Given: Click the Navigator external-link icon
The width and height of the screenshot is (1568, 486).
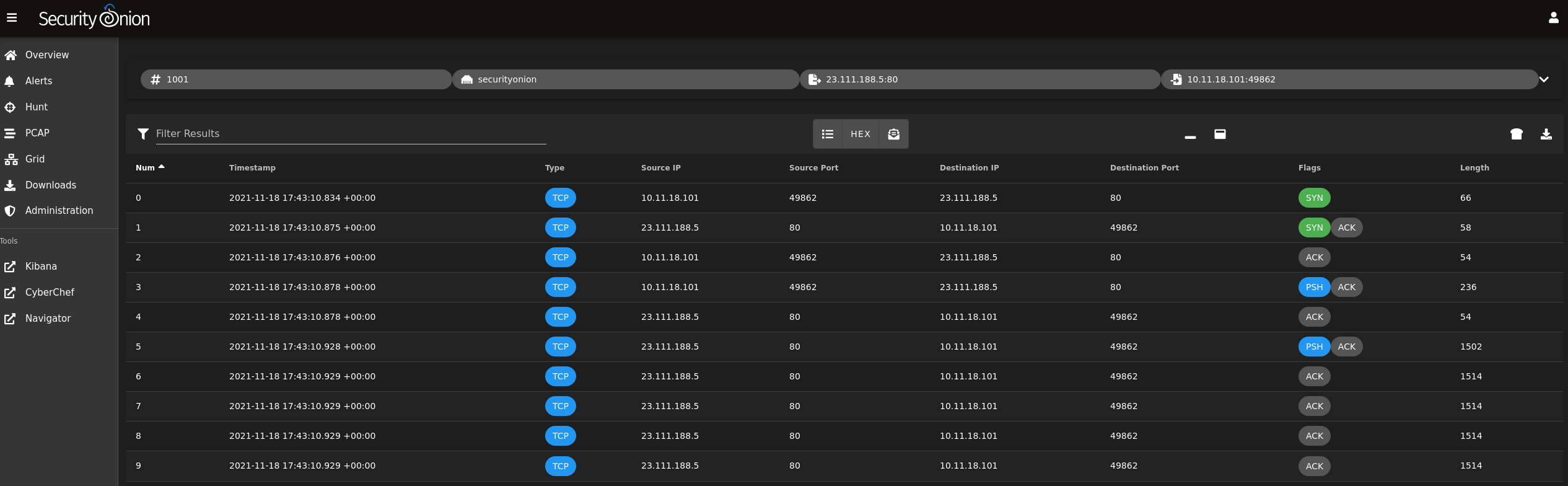Looking at the screenshot, I should pos(10,319).
